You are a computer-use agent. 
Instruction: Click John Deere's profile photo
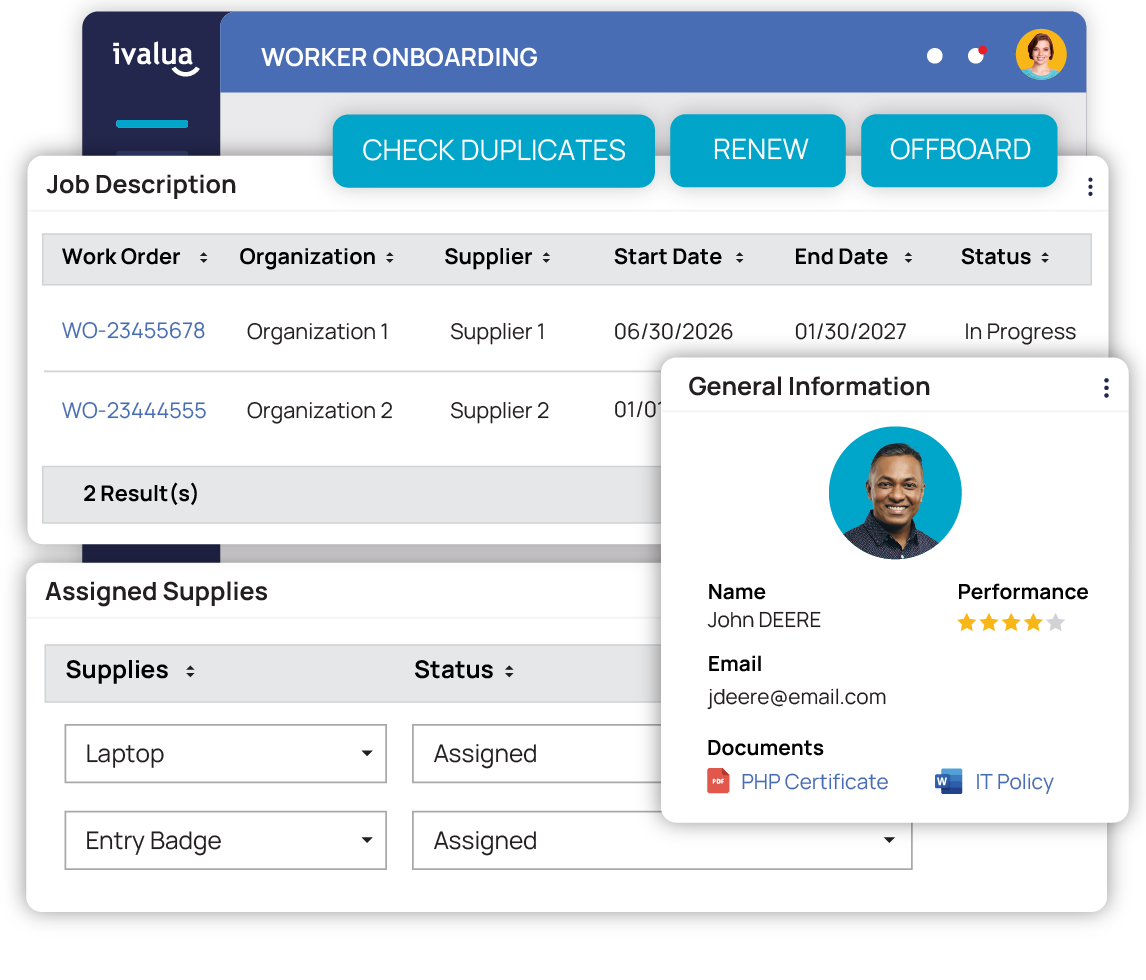click(x=895, y=493)
